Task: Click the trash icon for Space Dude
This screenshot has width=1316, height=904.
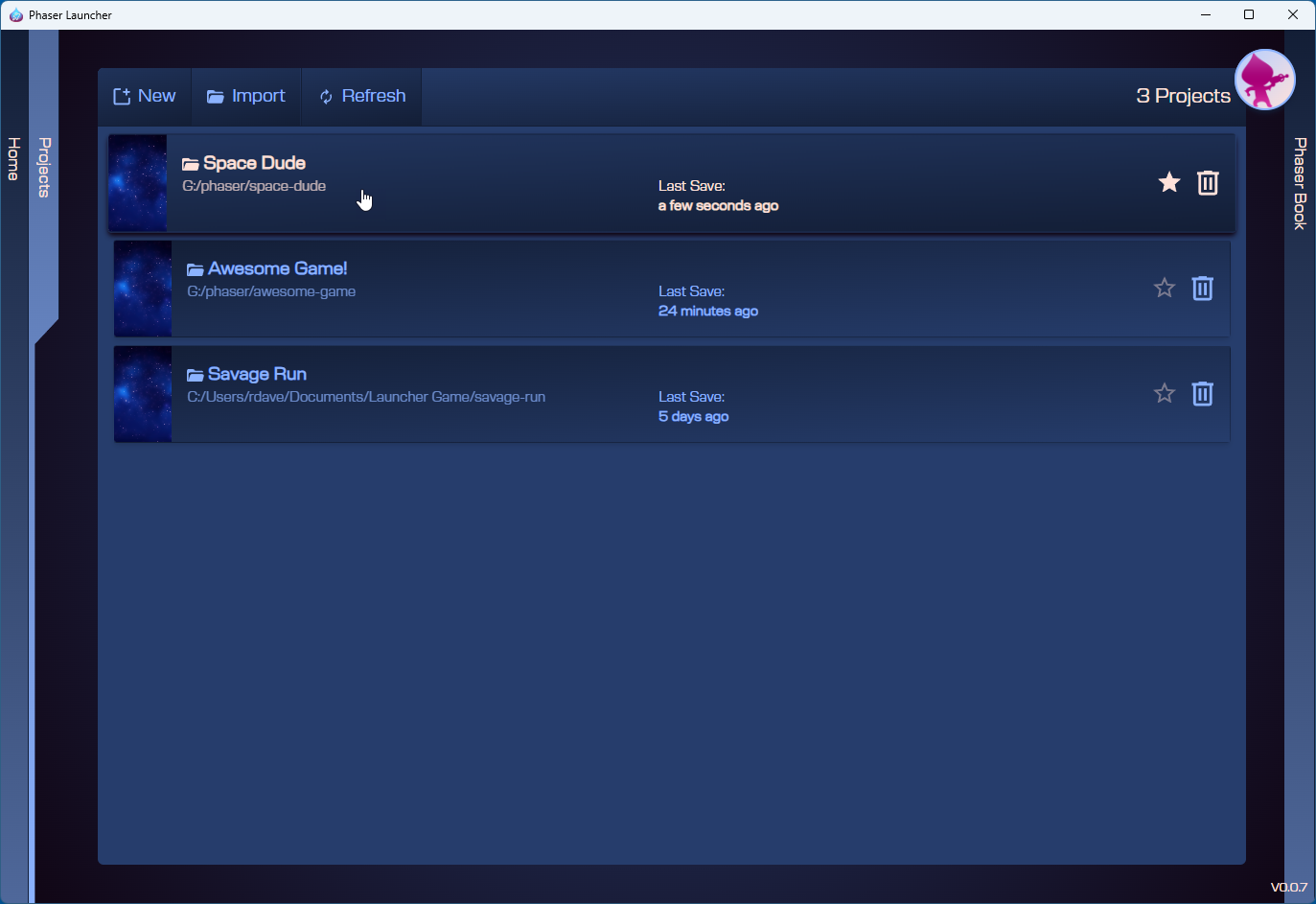Action: (x=1208, y=182)
